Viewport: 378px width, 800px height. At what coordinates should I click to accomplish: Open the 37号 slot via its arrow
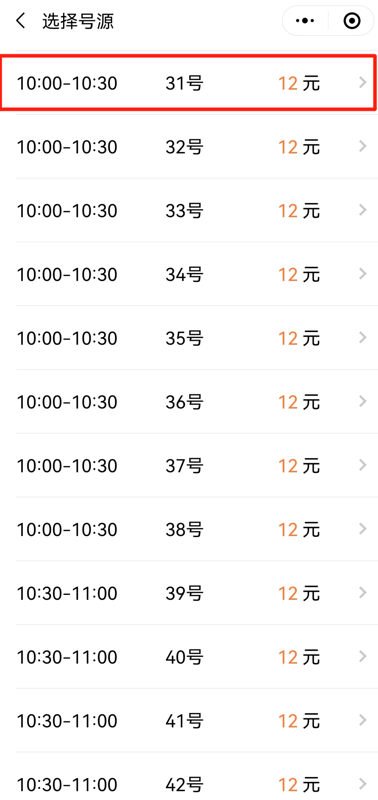pos(363,465)
